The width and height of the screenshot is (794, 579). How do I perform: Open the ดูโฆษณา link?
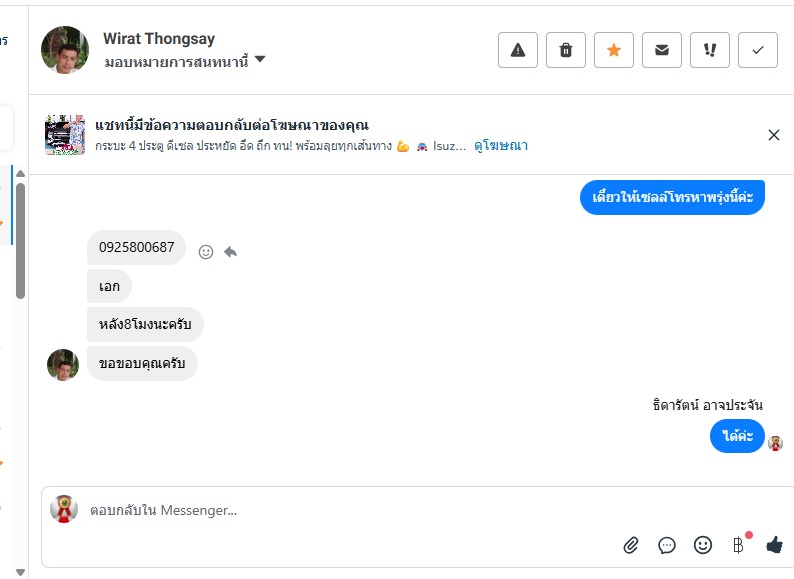[x=501, y=146]
